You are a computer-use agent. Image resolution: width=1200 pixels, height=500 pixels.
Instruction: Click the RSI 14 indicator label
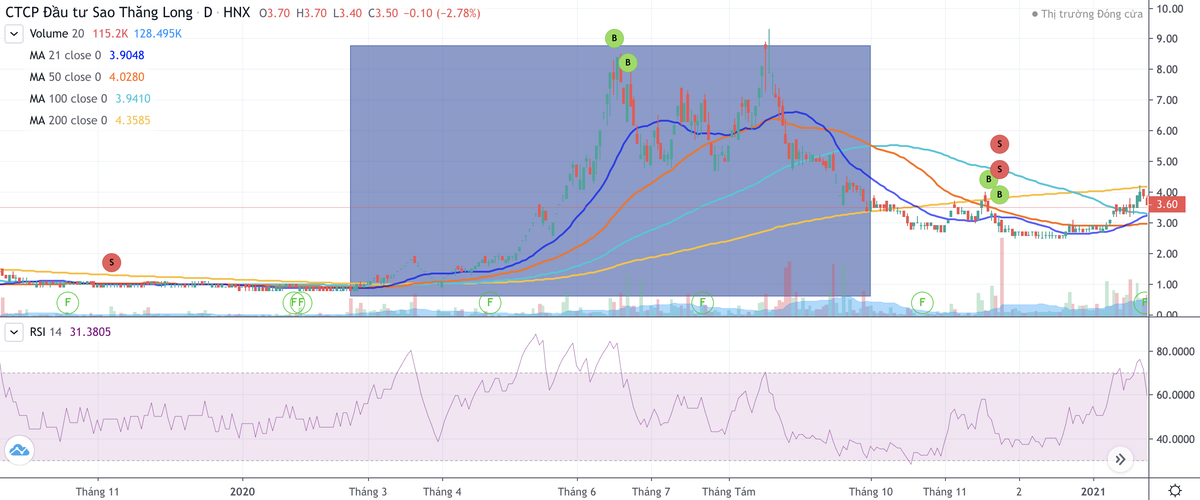(47, 331)
